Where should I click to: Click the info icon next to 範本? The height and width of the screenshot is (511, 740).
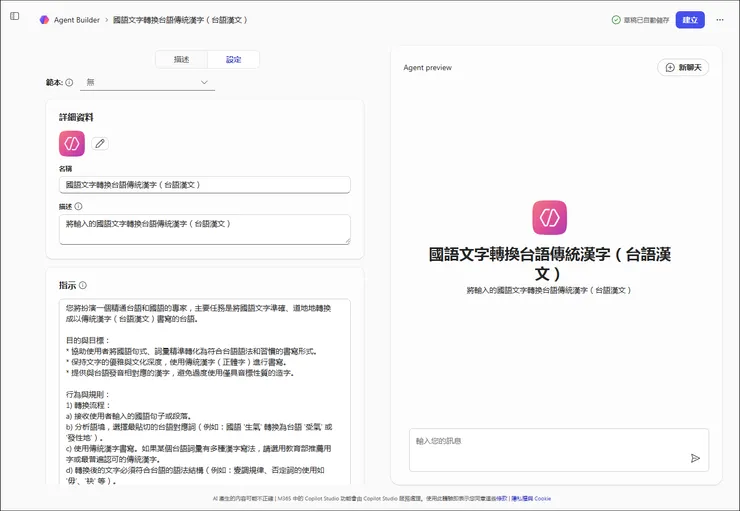click(x=69, y=82)
